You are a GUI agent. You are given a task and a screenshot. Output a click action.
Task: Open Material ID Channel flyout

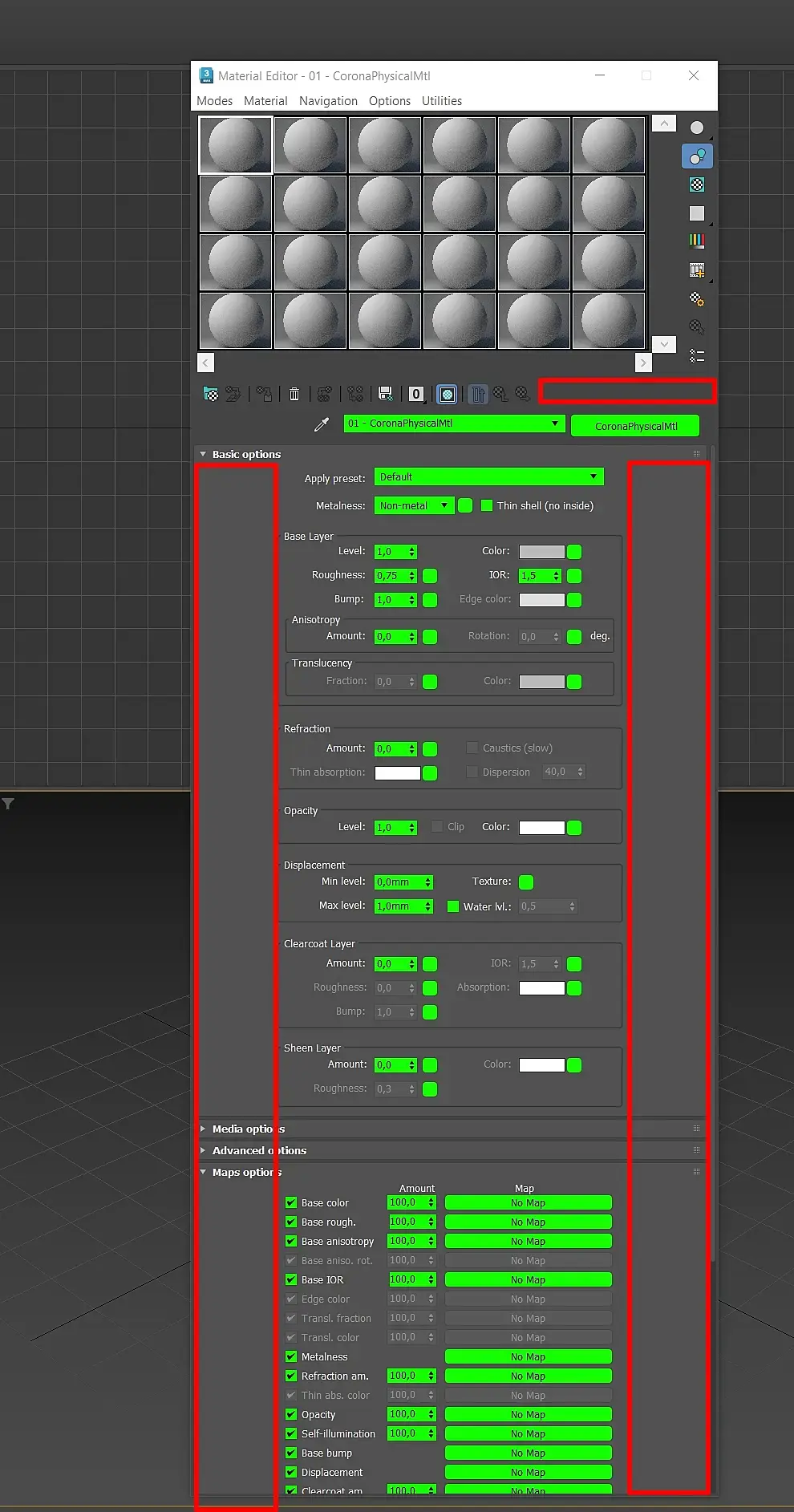(x=415, y=394)
